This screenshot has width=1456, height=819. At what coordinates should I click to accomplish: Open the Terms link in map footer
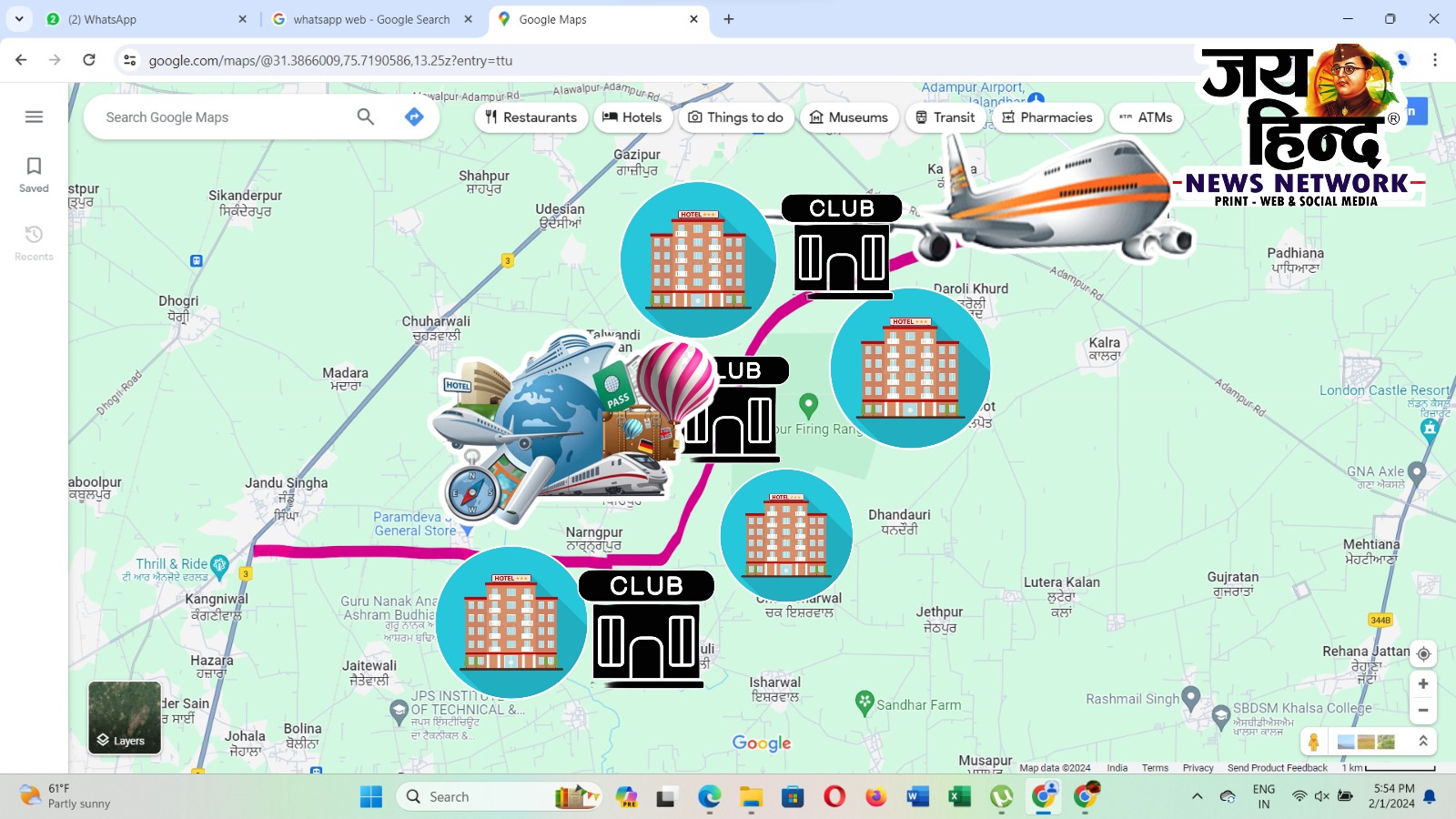tap(1155, 768)
